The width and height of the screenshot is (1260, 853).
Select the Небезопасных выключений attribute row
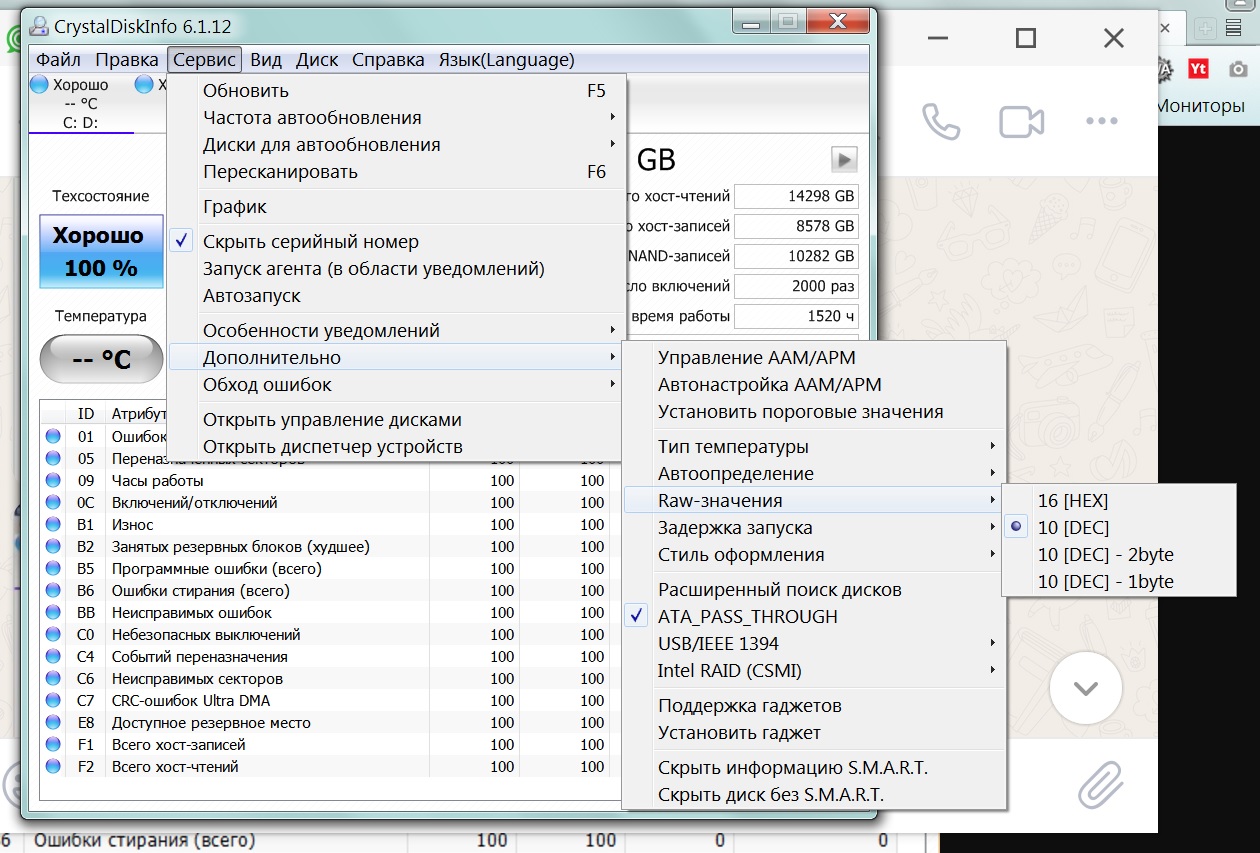click(330, 635)
